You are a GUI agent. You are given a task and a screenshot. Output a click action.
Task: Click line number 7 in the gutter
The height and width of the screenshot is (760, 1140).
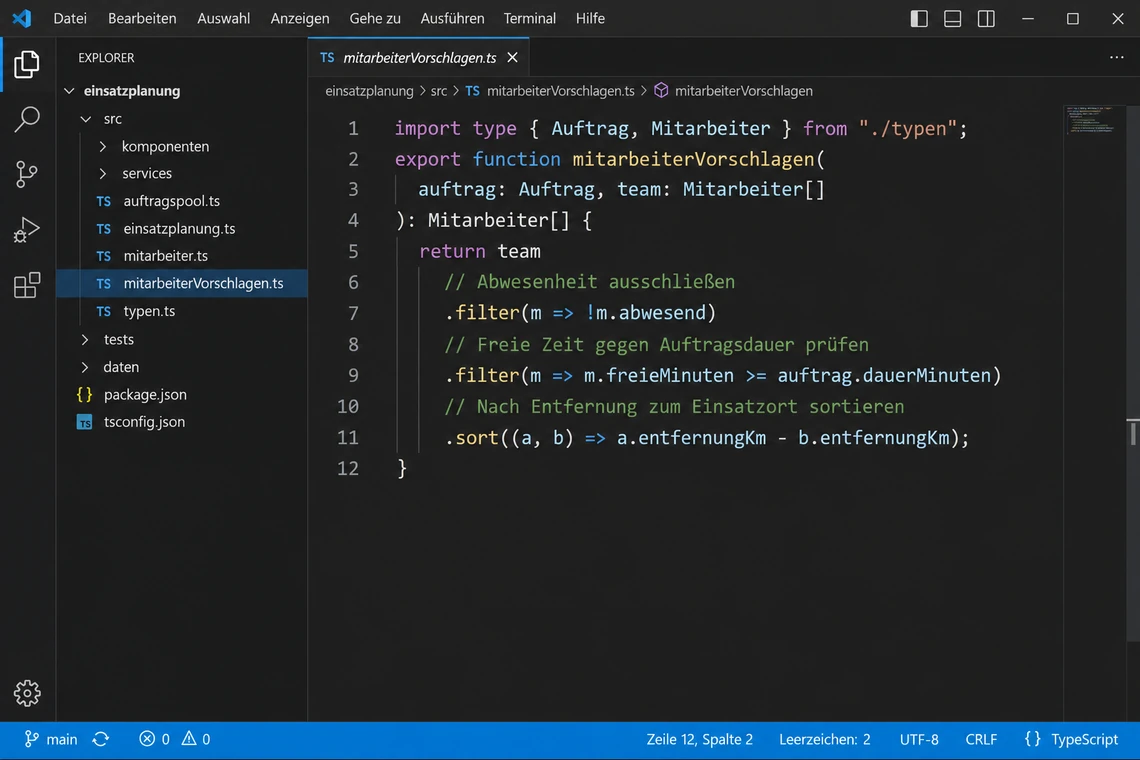pyautogui.click(x=353, y=313)
